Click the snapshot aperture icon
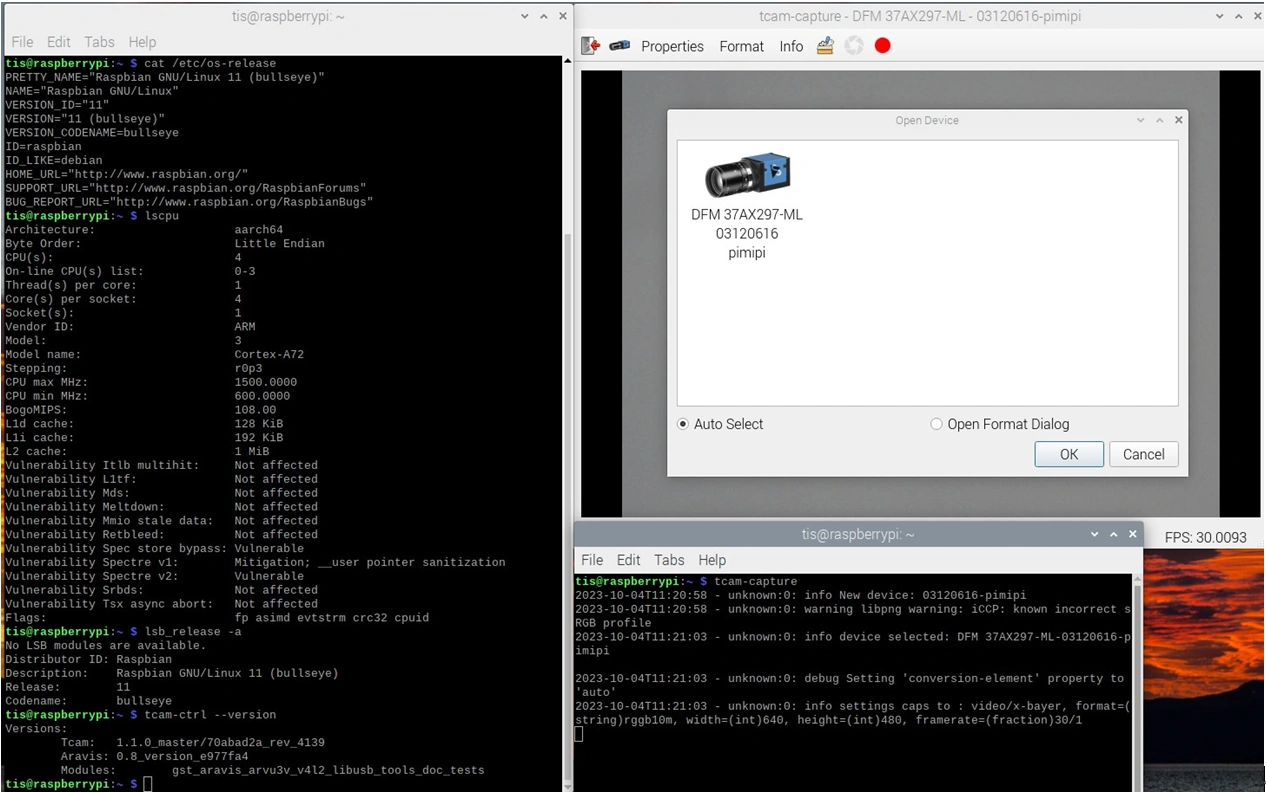 (854, 46)
